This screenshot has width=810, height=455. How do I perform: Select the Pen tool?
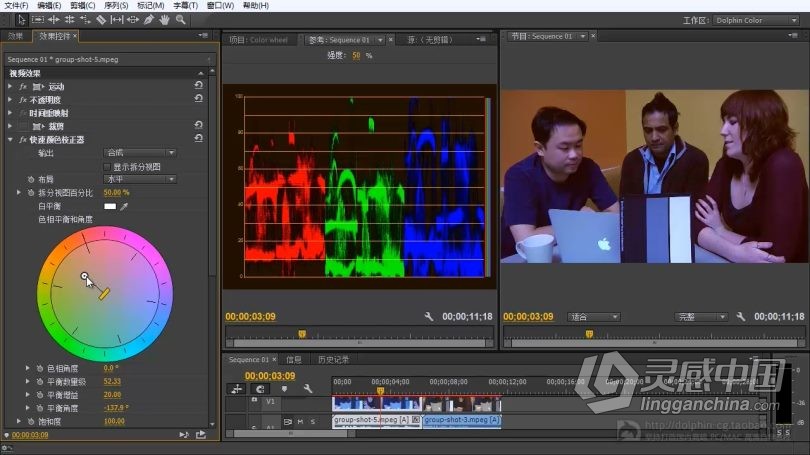click(x=149, y=20)
